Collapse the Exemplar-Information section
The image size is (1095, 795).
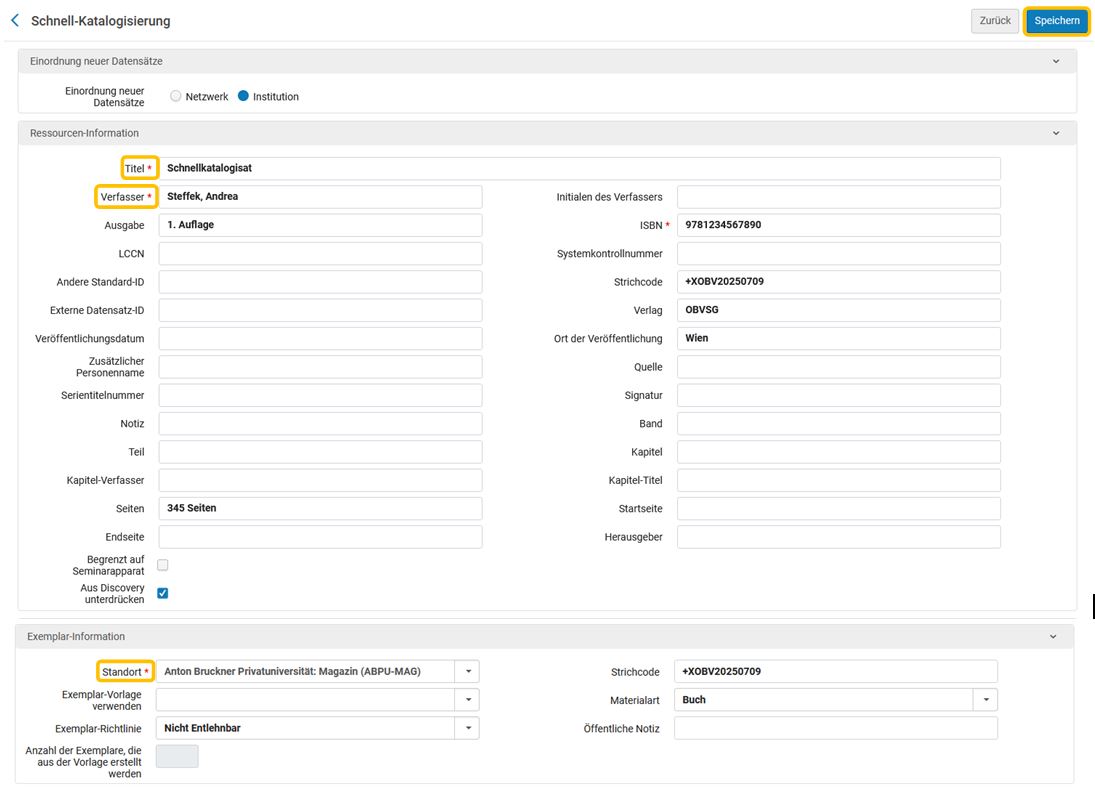pos(1052,636)
